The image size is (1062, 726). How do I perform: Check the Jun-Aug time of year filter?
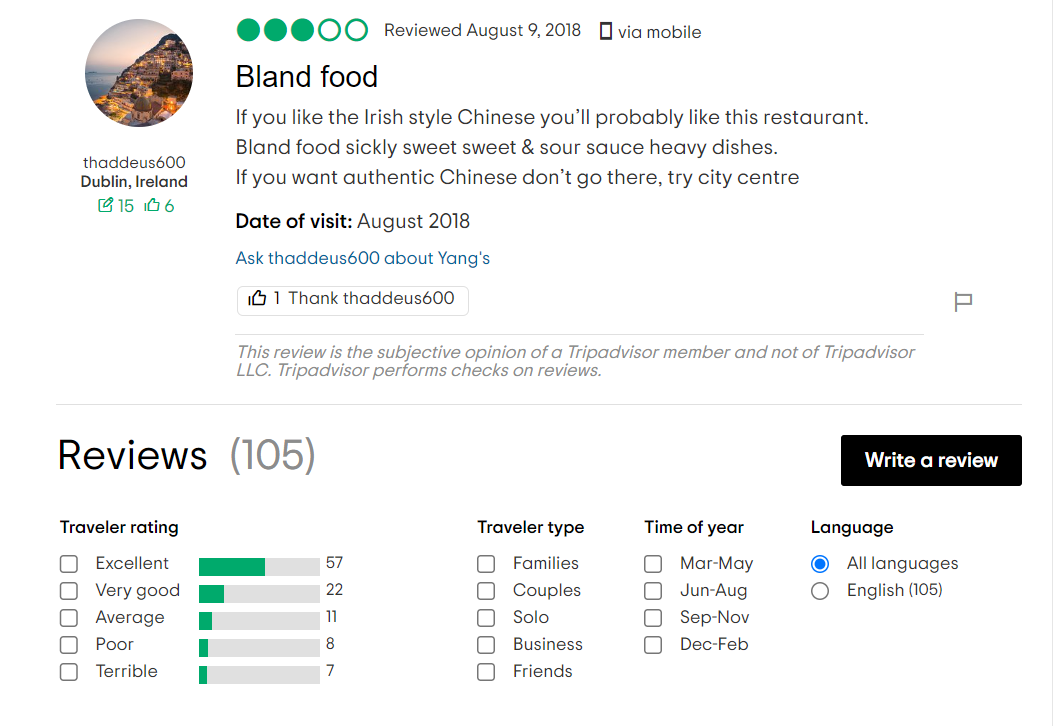pyautogui.click(x=653, y=590)
